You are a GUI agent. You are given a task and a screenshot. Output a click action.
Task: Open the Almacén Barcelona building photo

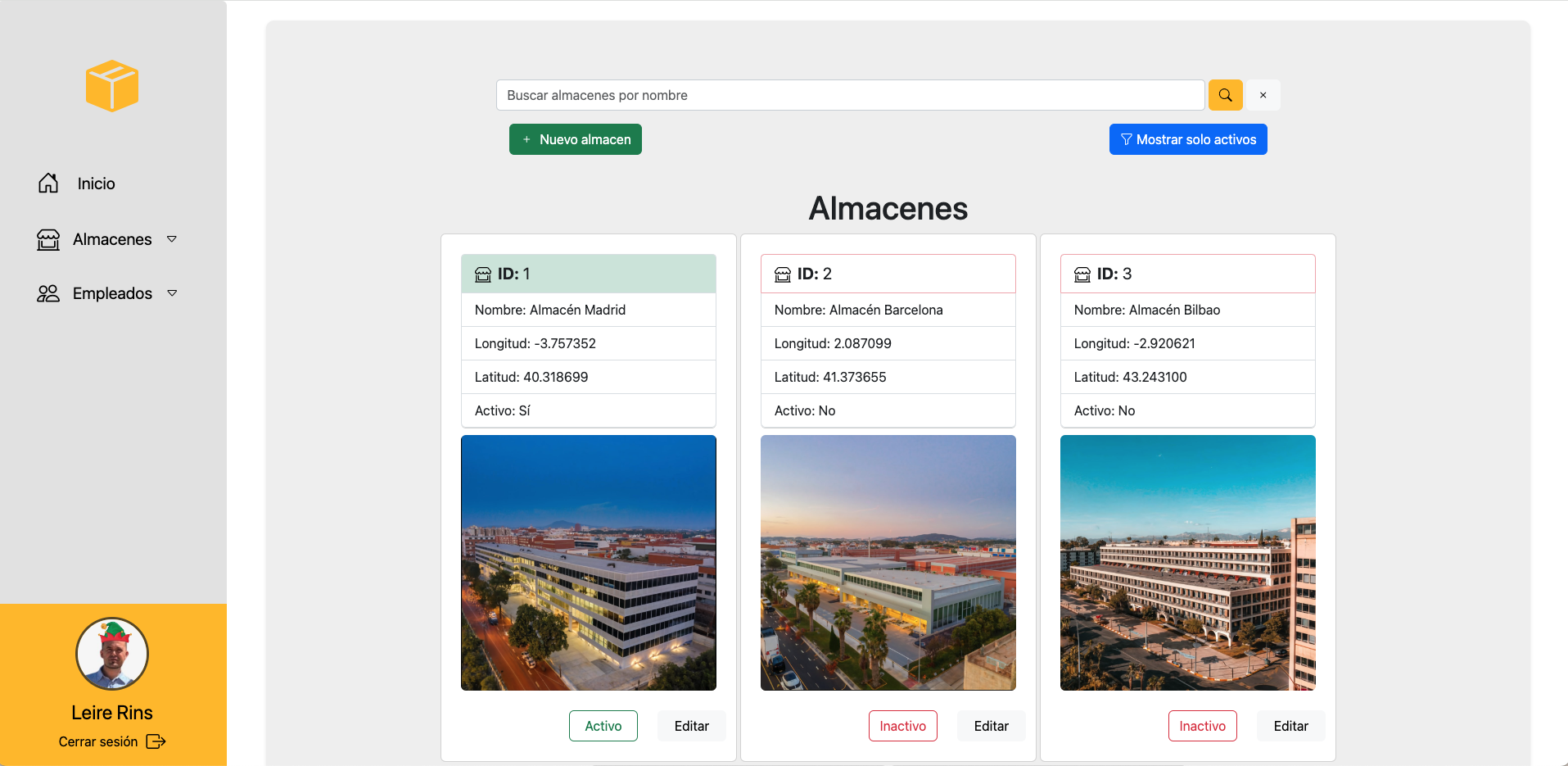pos(888,563)
